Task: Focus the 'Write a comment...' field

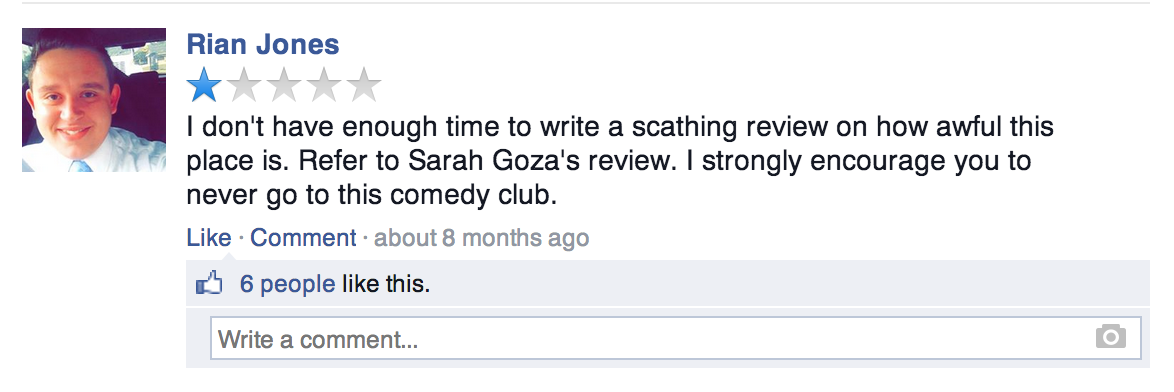Action: coord(675,338)
